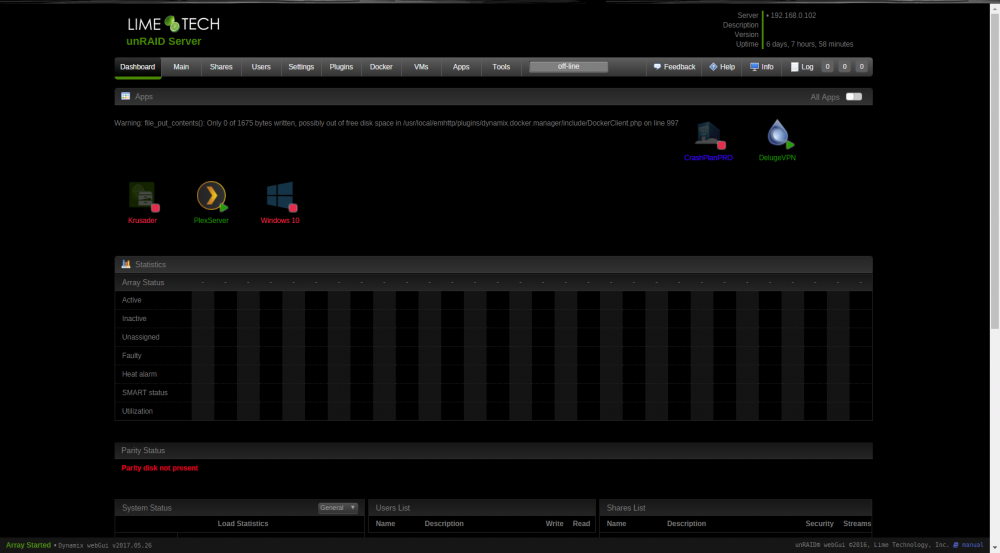Click the Write column in Users List
The height and width of the screenshot is (553, 1000).
554,524
